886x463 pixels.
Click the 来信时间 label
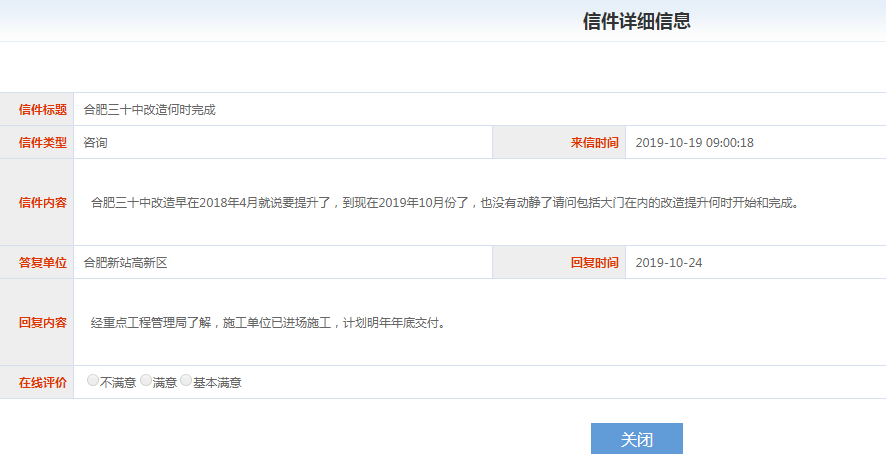coord(594,142)
